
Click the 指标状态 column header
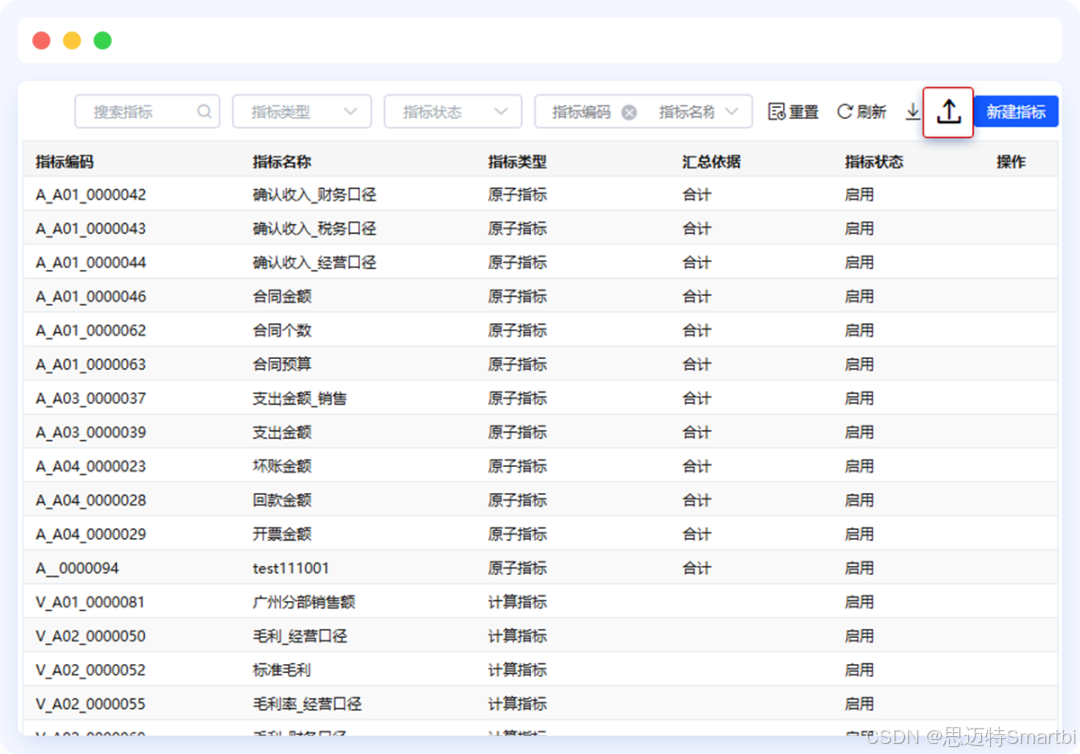(874, 162)
